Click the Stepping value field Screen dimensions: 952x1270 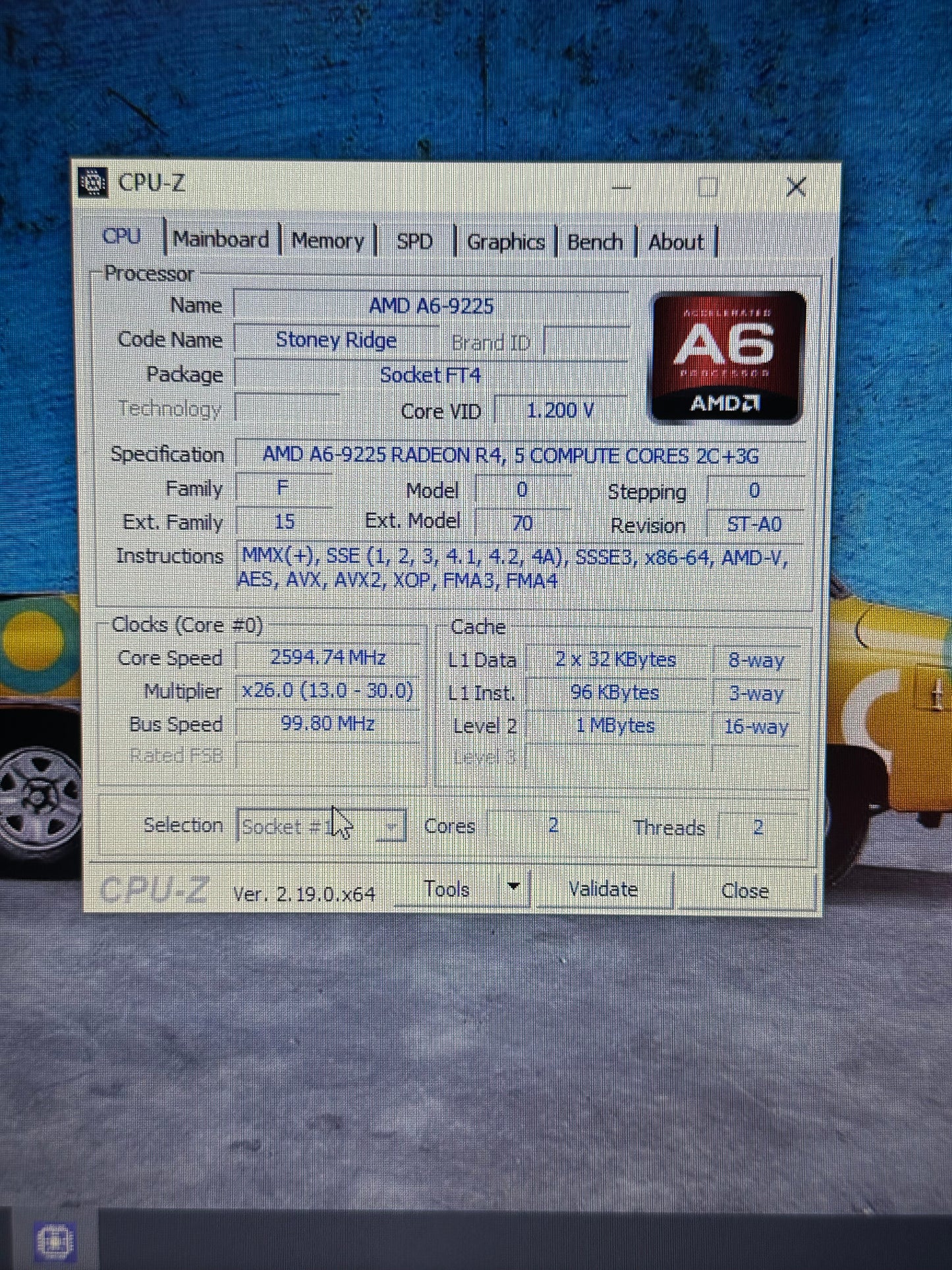coord(754,491)
